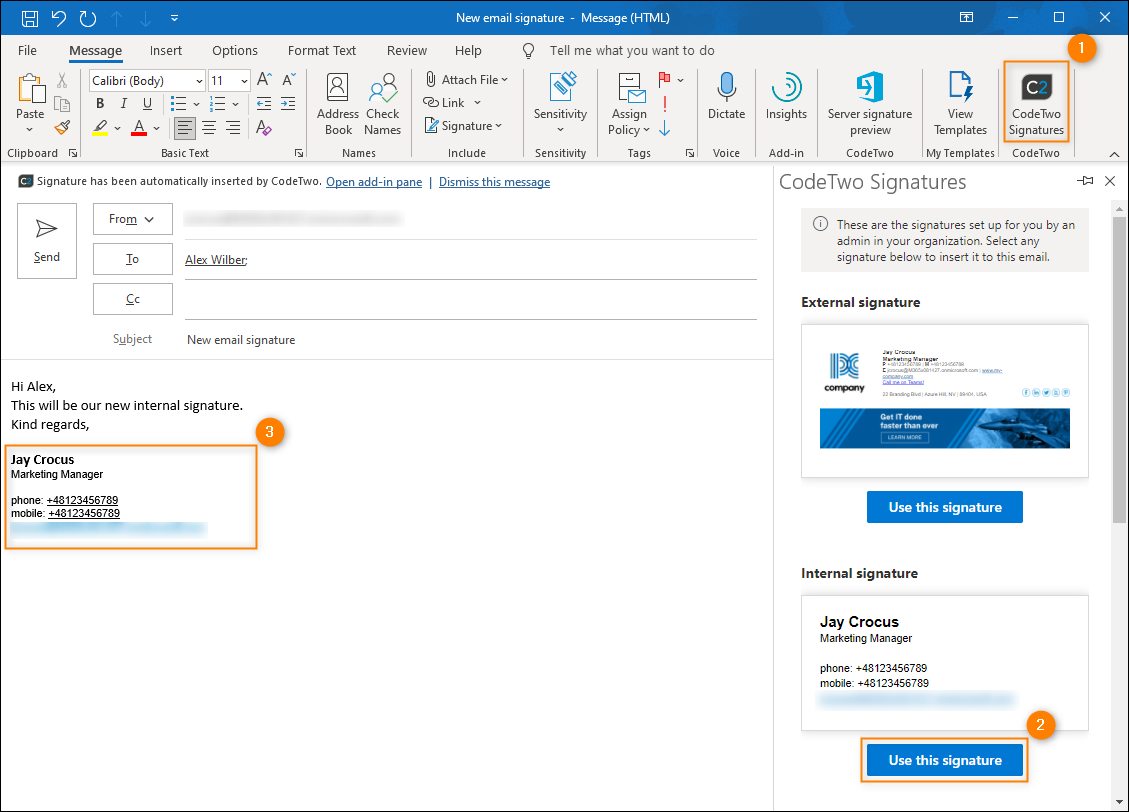Open the Signature dropdown
1129x812 pixels.
[463, 126]
